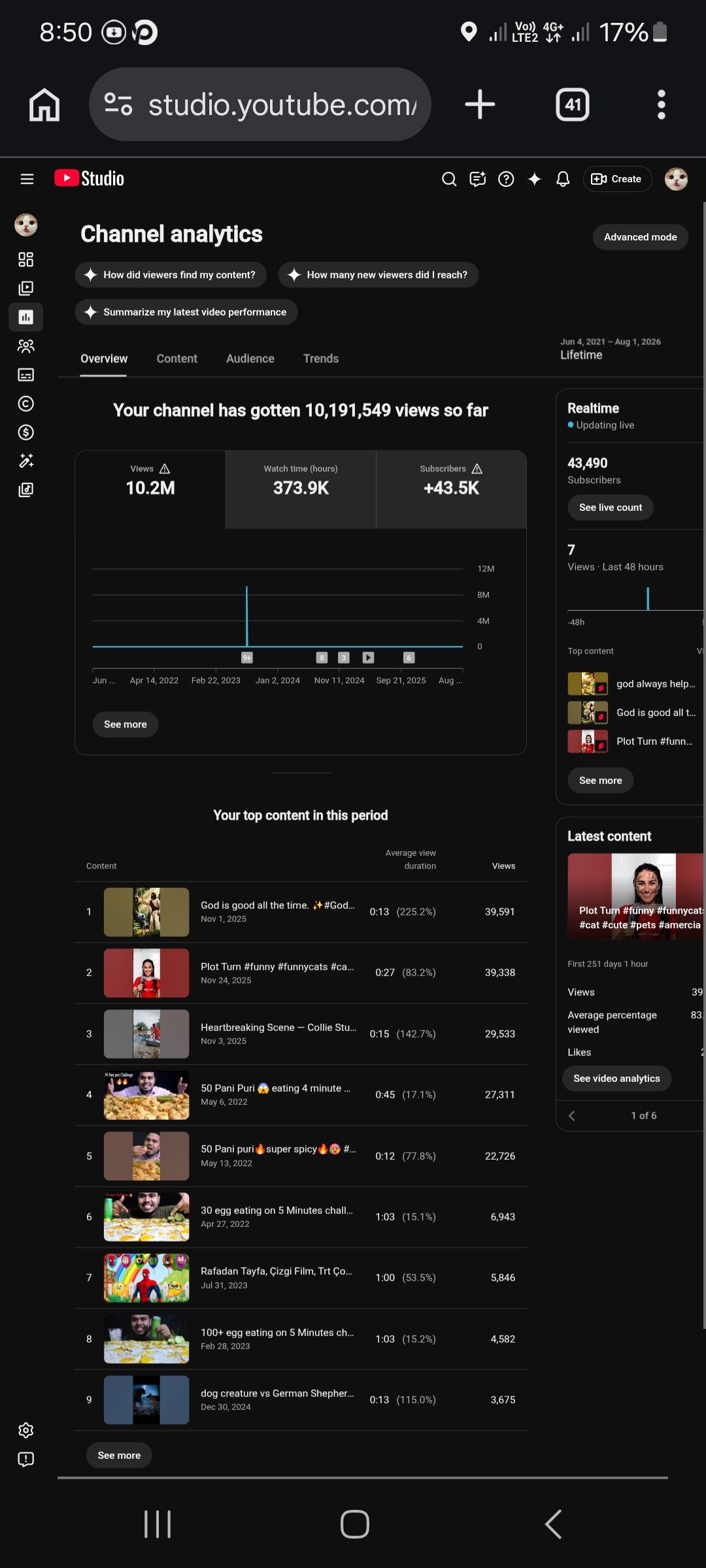706x1568 pixels.
Task: Click the play icon marker on chart timeline
Action: click(x=369, y=658)
